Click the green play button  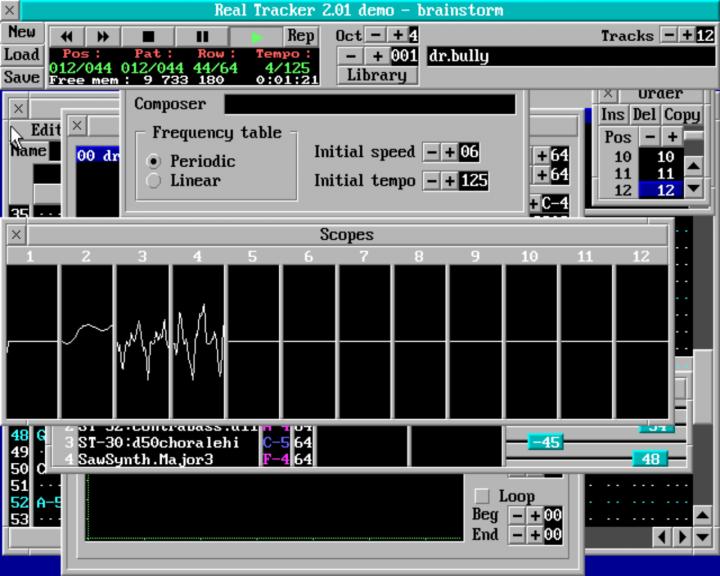(257, 36)
